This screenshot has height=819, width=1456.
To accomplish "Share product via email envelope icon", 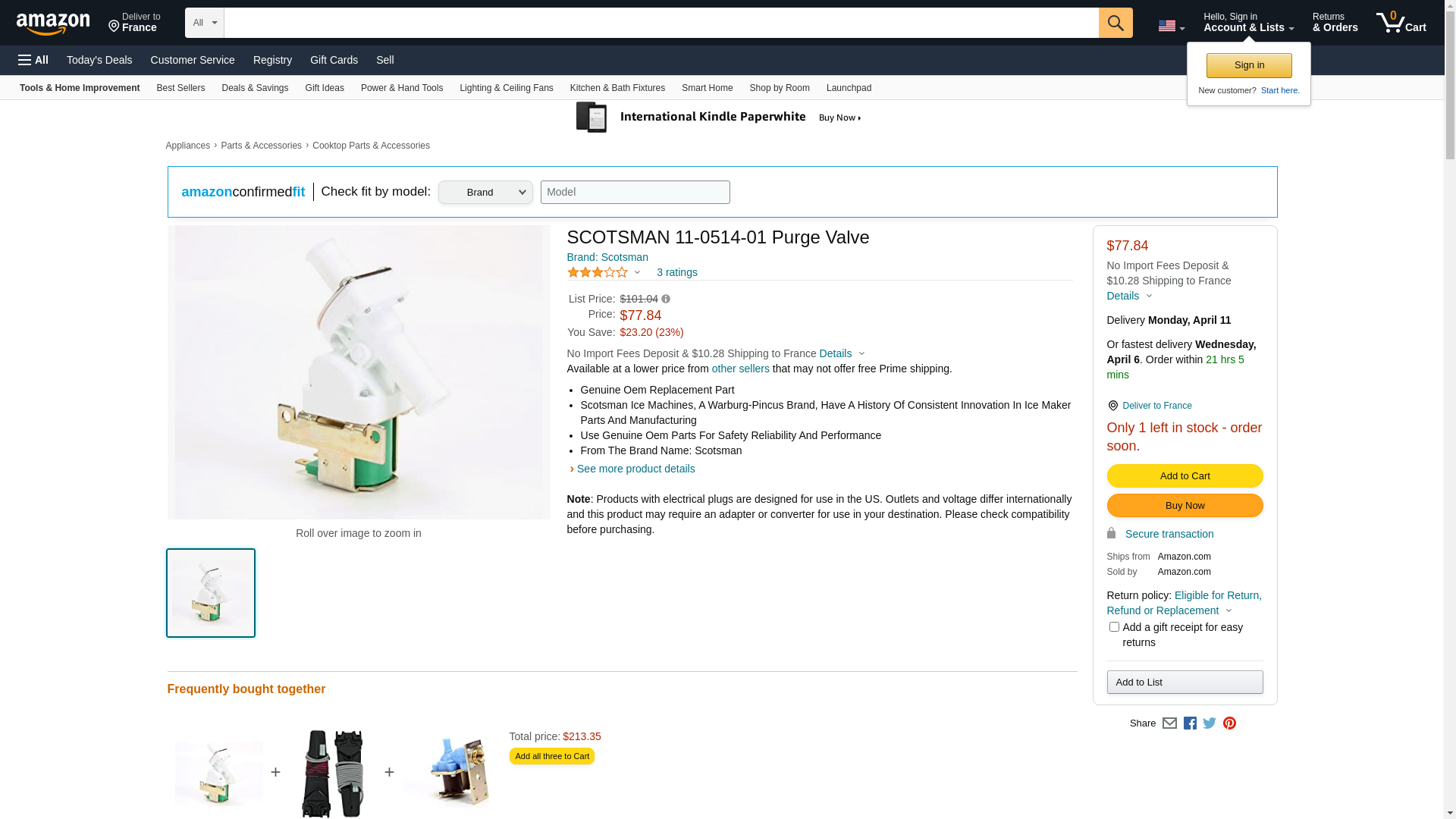I will [1169, 723].
